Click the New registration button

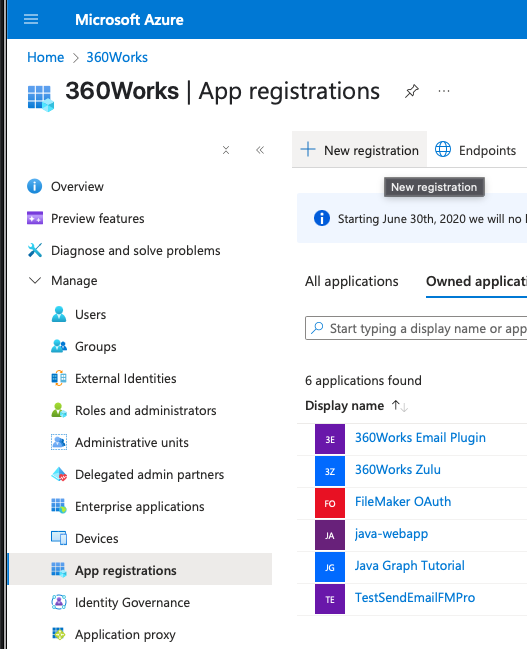point(359,150)
